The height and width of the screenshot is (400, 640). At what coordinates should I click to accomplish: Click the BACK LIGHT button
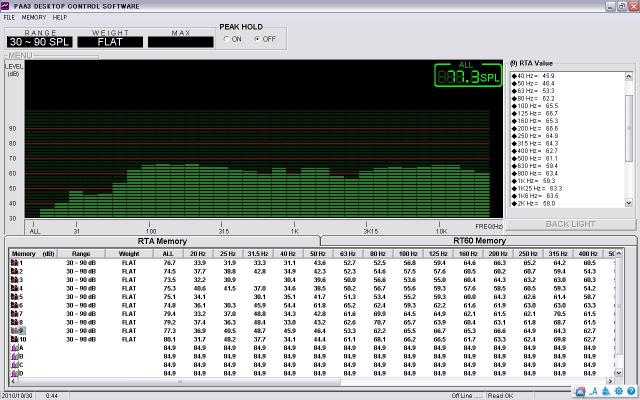coord(571,224)
